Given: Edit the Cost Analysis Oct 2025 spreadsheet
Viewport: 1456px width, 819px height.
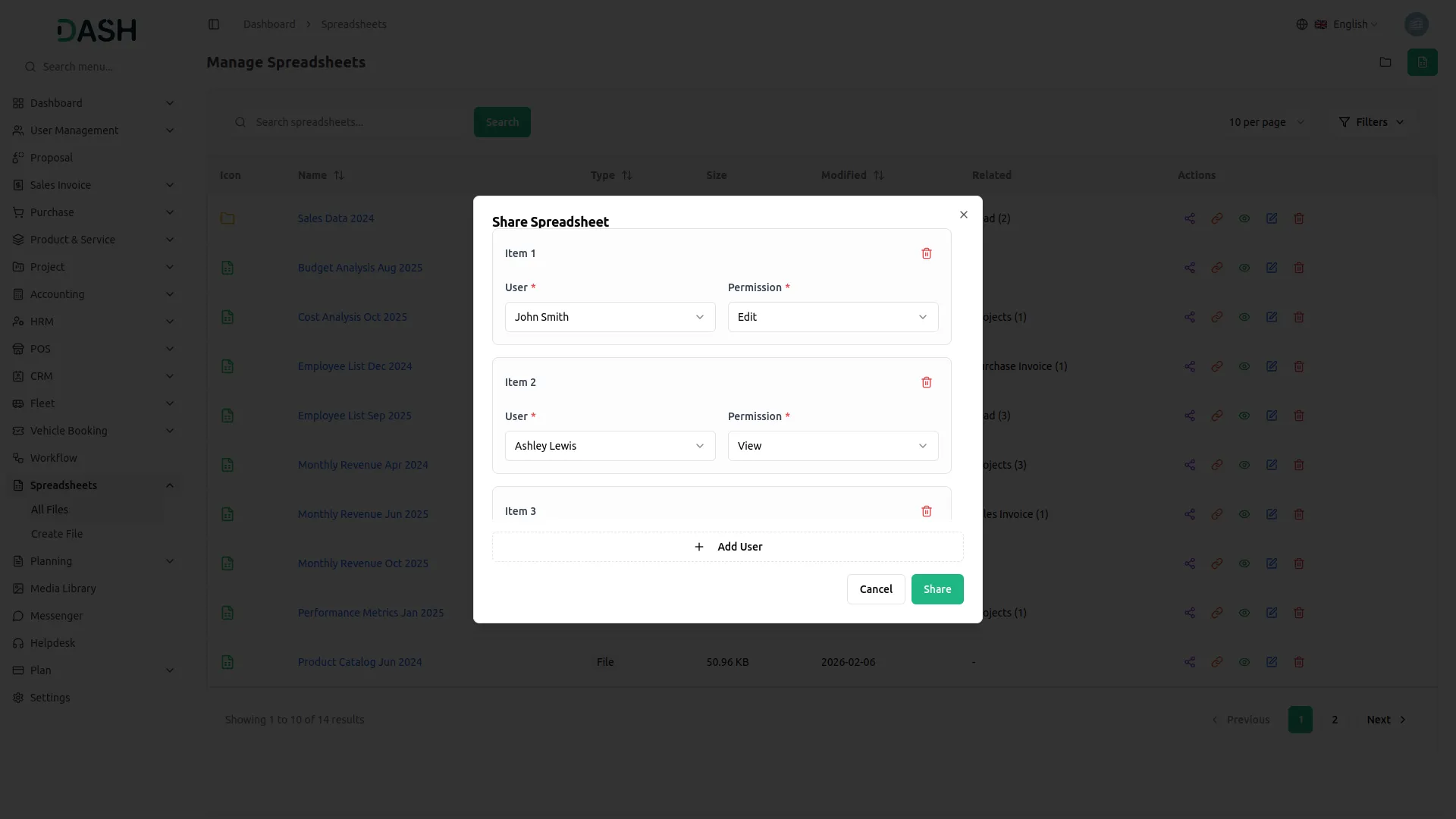Looking at the screenshot, I should click(x=1271, y=317).
